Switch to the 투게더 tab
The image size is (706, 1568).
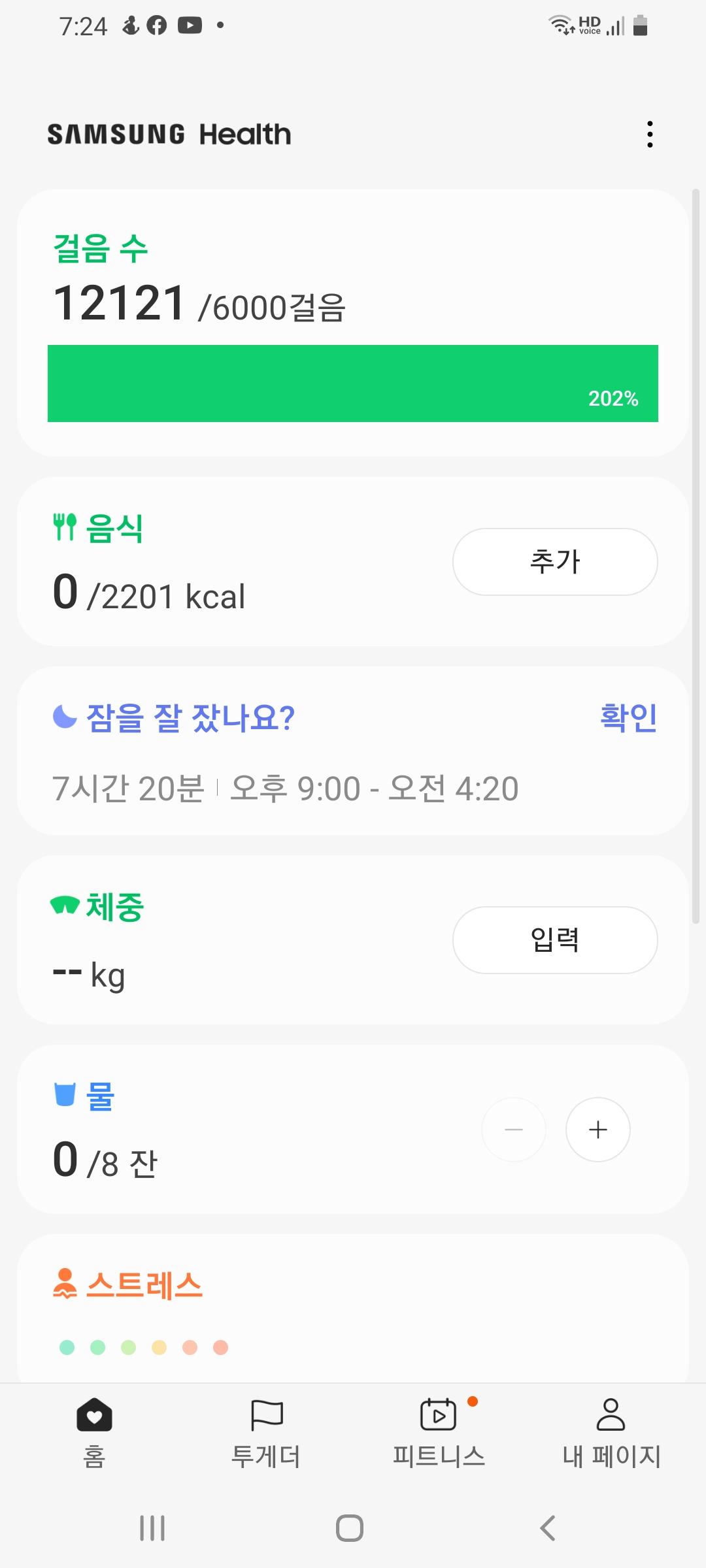[x=266, y=1431]
